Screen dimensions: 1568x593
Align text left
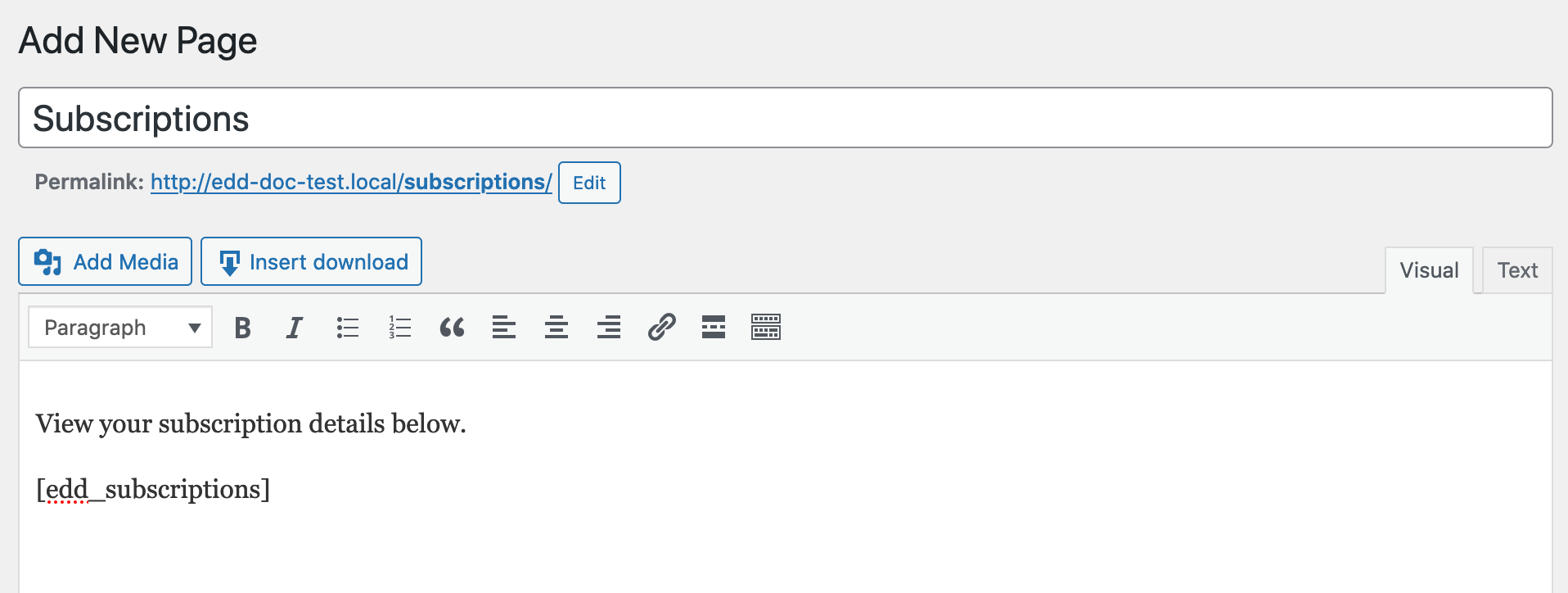pyautogui.click(x=504, y=328)
